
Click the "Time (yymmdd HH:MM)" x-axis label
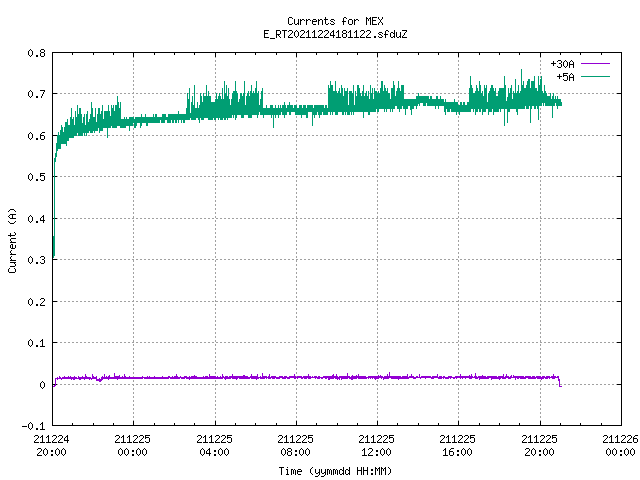click(x=335, y=471)
